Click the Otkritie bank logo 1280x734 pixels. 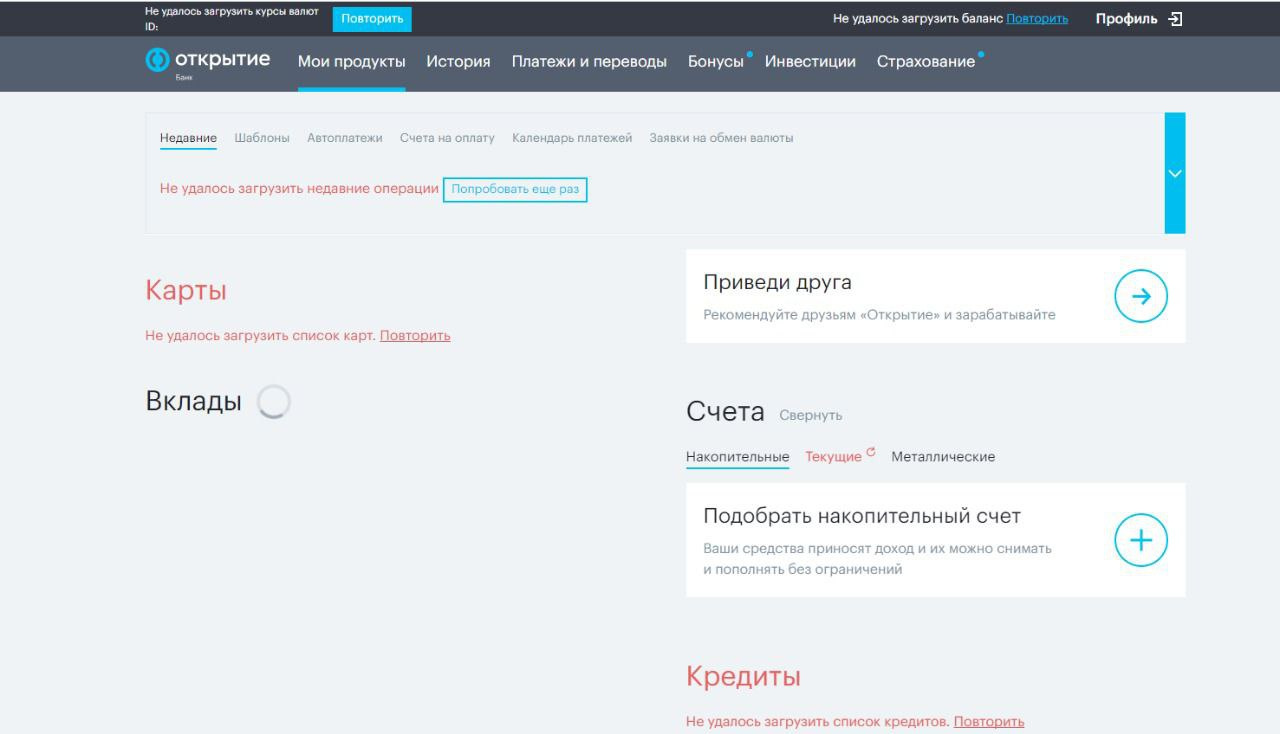click(x=208, y=62)
